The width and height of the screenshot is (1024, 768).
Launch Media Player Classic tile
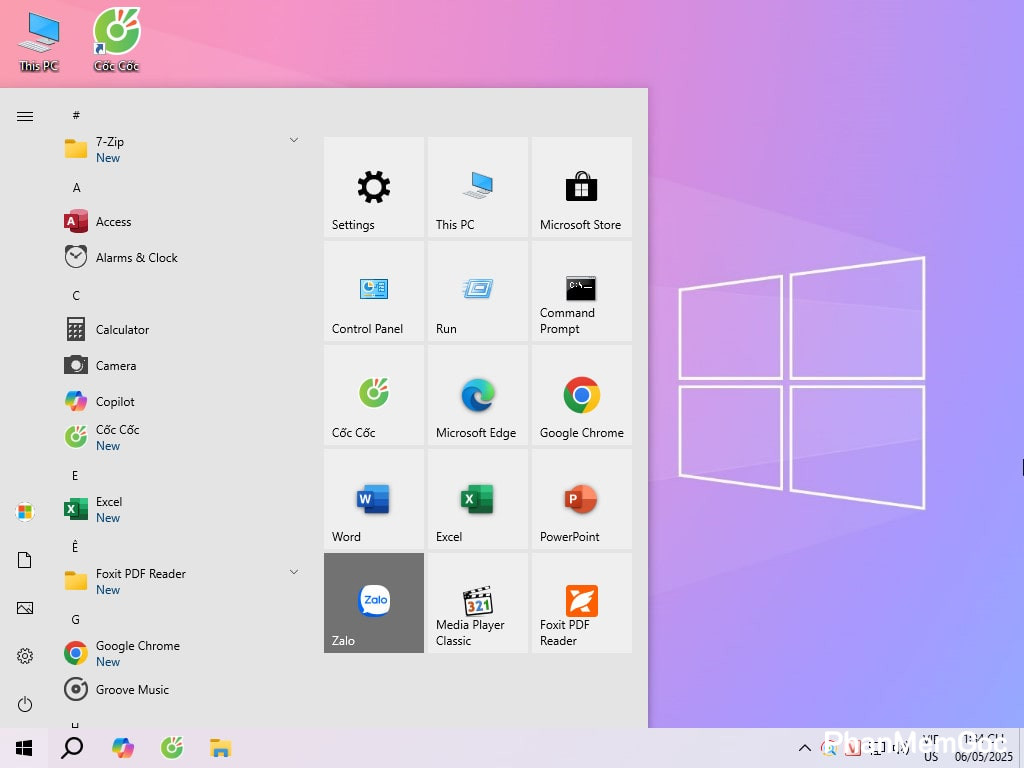[x=478, y=602]
